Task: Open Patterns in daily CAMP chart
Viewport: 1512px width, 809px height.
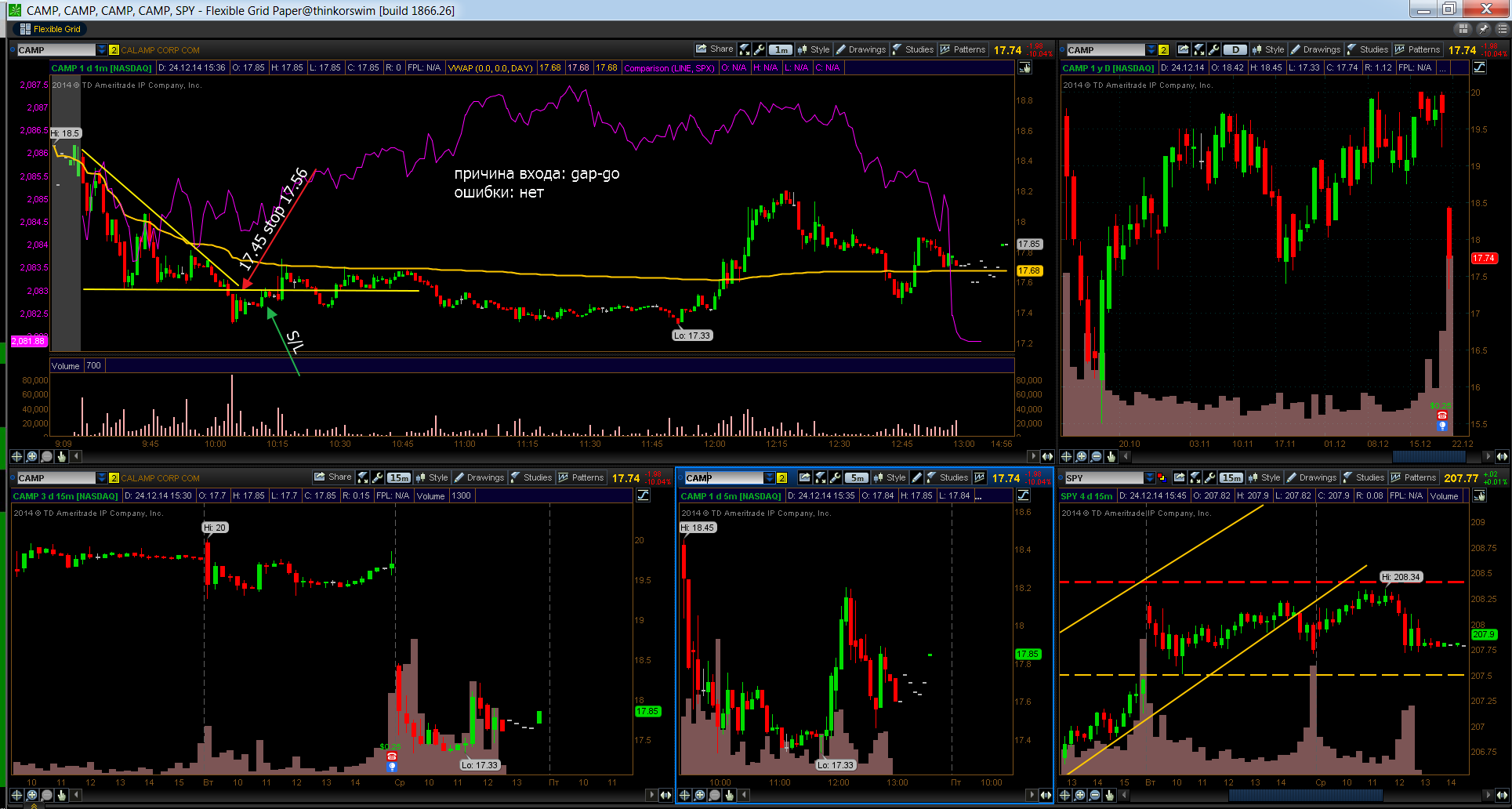Action: [1417, 49]
